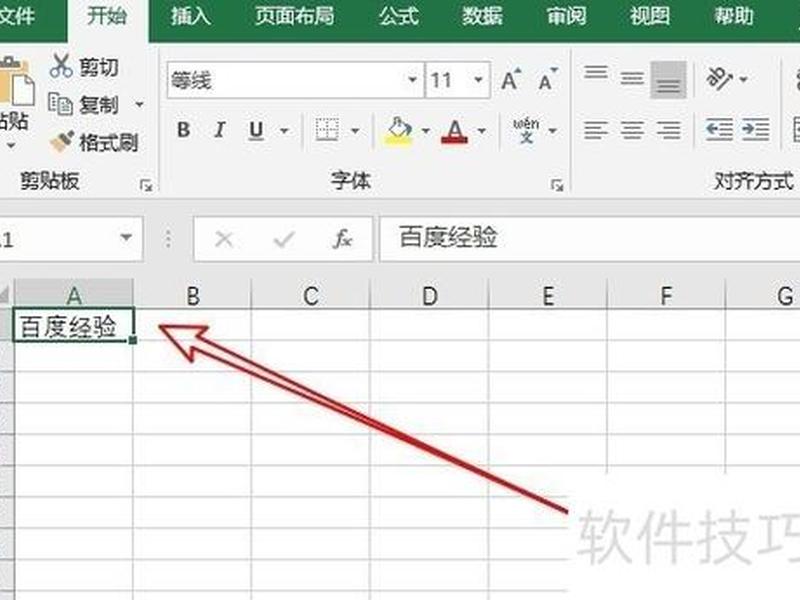800x600 pixels.
Task: Expand fill color dropdown arrow
Action: pos(426,131)
